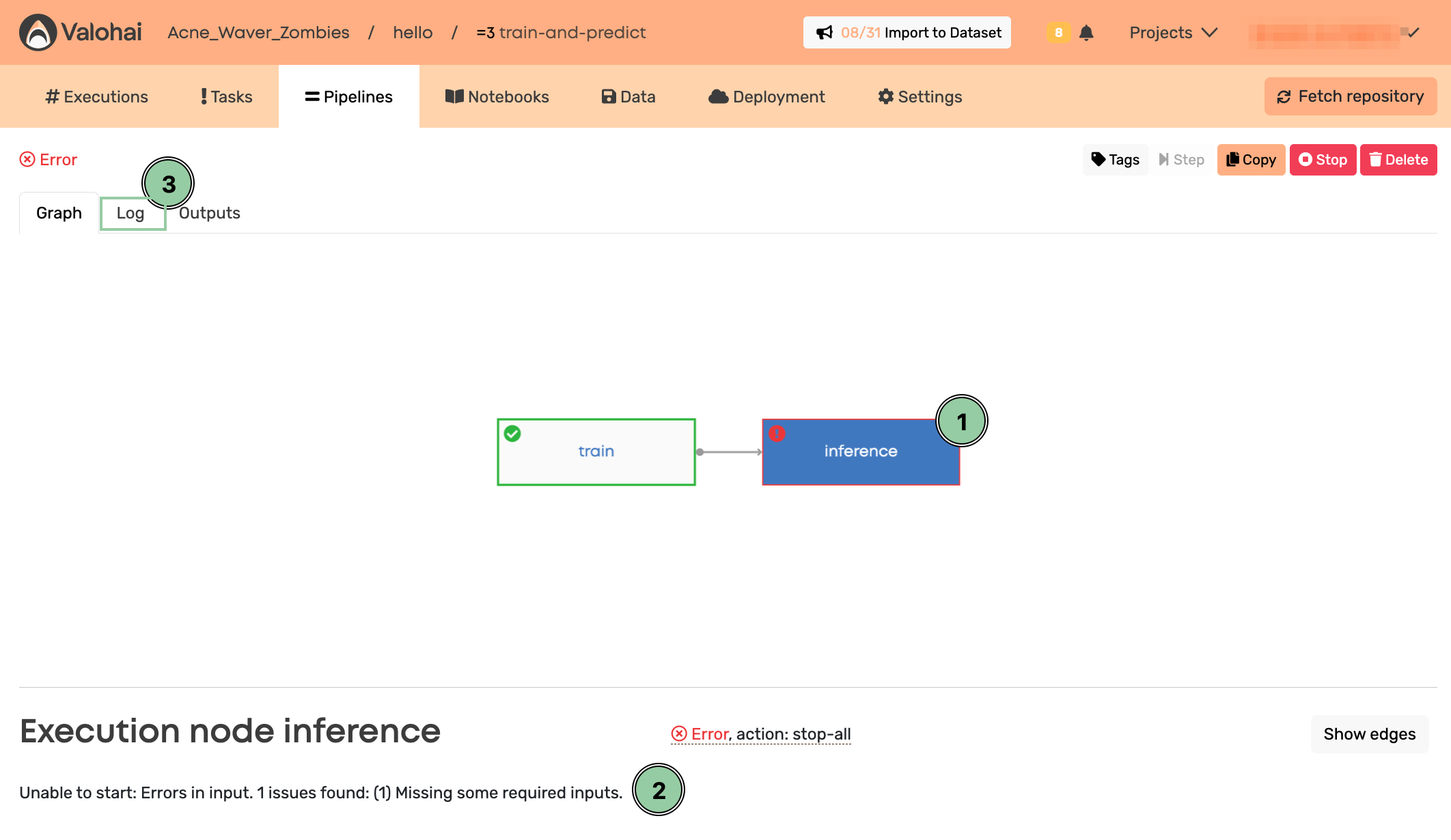Stop the pipeline run
The width and height of the screenshot is (1451, 840).
click(x=1323, y=159)
